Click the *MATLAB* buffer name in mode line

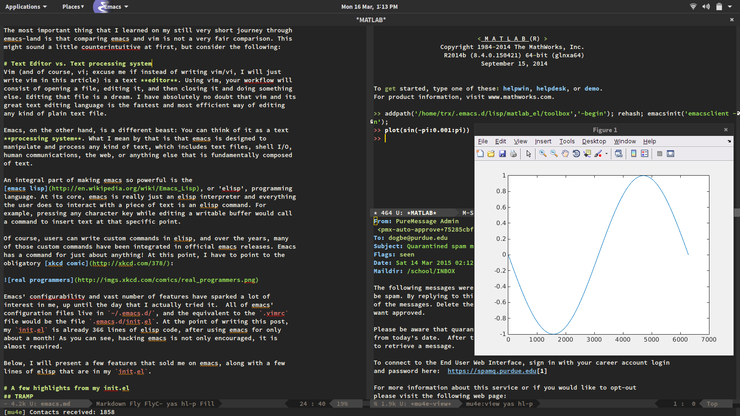pyautogui.click(x=421, y=213)
